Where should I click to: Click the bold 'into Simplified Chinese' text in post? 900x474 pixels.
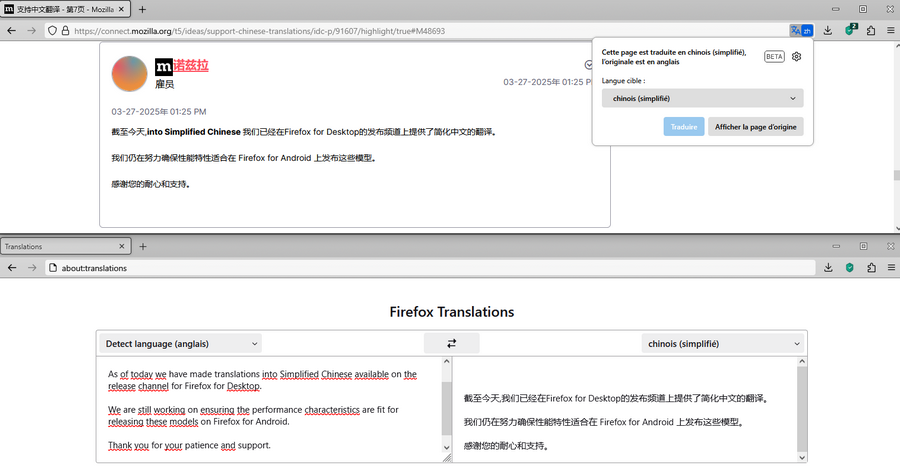[193, 132]
